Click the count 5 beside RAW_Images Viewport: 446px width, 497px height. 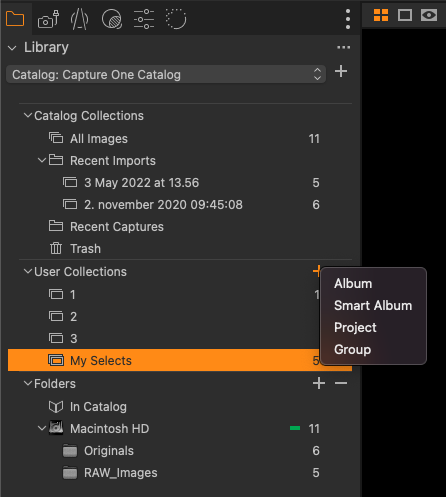[316, 473]
